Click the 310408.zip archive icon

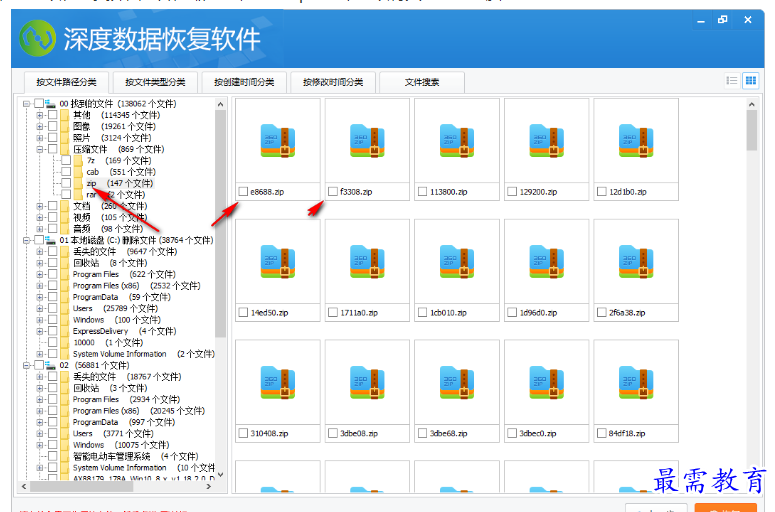click(278, 383)
